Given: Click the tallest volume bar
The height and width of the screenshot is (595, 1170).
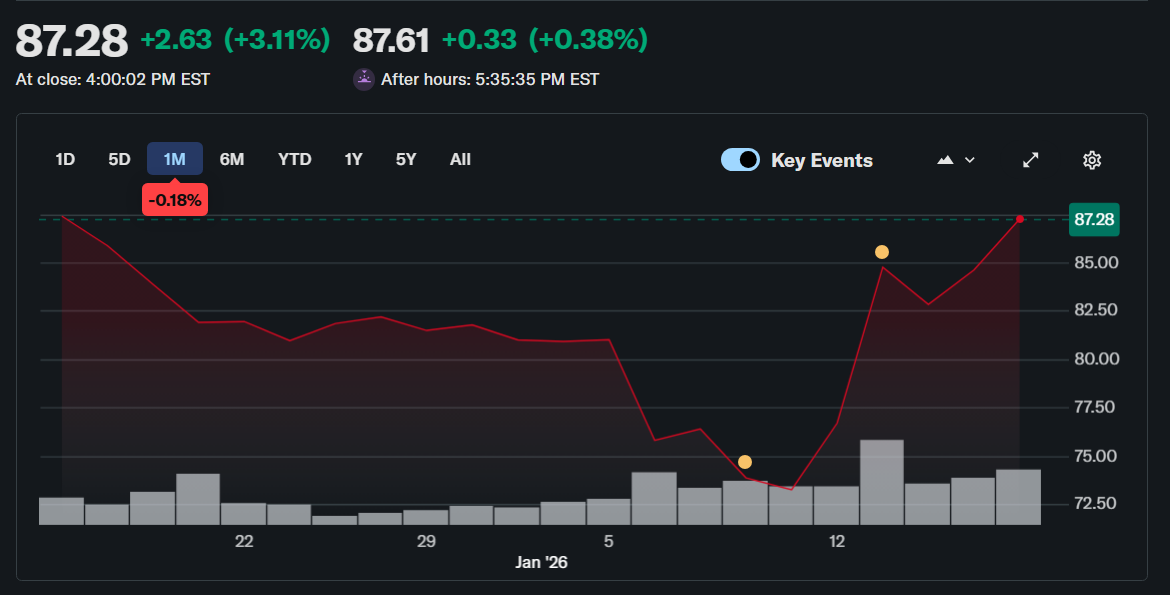Looking at the screenshot, I should [x=882, y=482].
